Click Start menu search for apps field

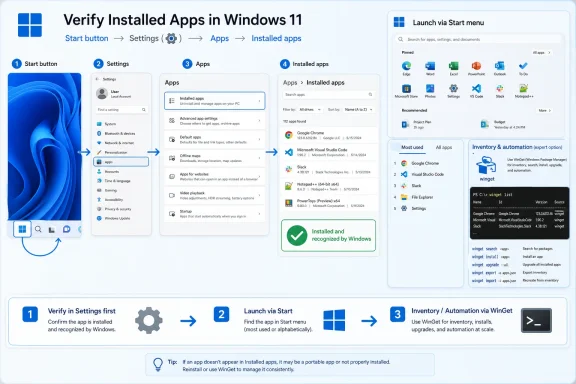tap(479, 39)
